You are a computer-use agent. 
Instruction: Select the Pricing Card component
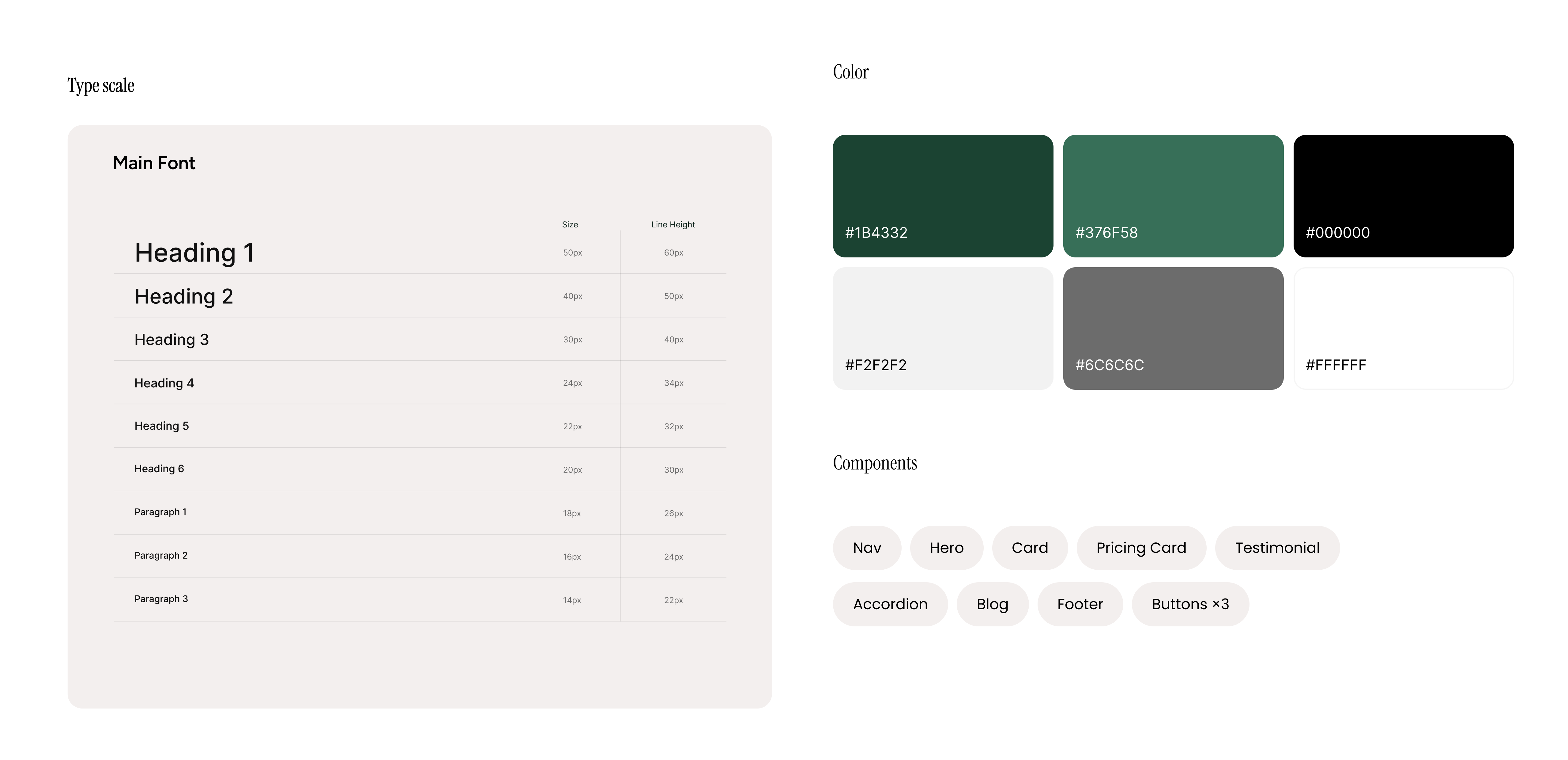[1141, 548]
